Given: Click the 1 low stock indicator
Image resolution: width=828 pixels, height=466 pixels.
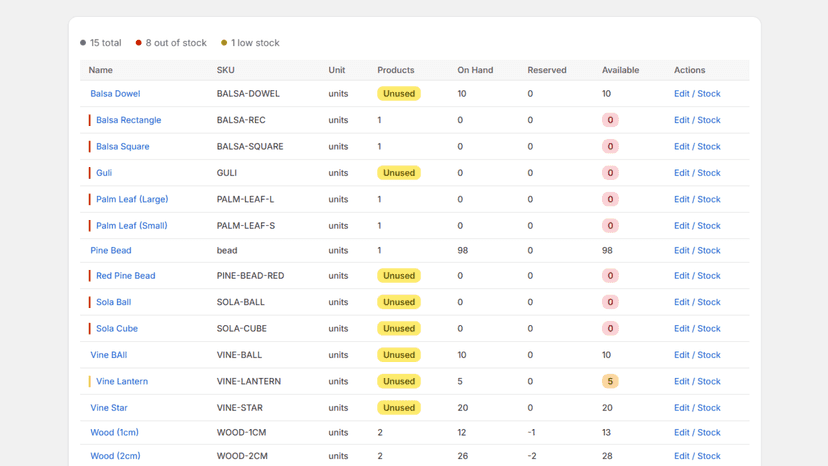Looking at the screenshot, I should [250, 43].
